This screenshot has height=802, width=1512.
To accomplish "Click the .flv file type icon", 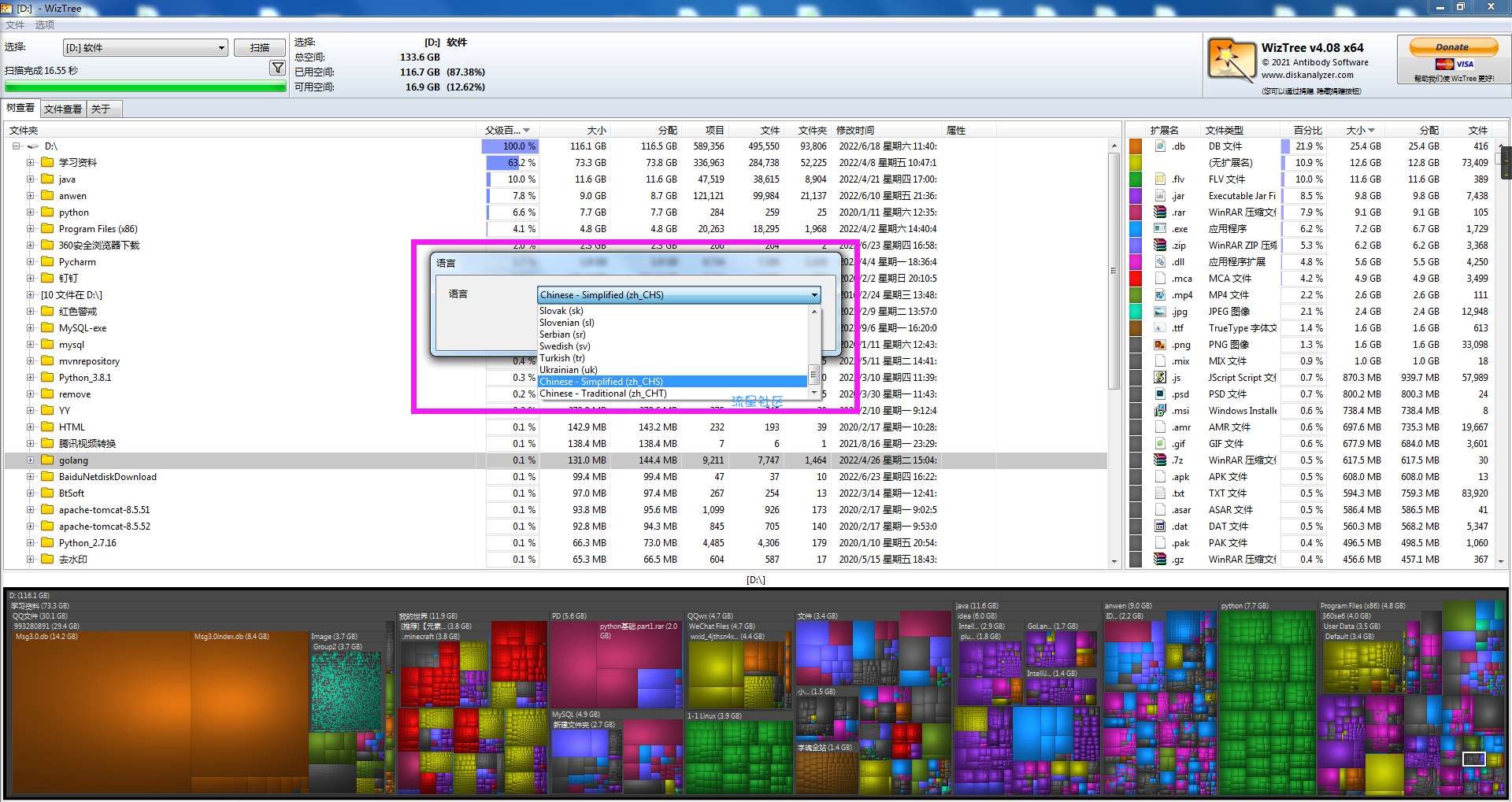I will (1160, 179).
